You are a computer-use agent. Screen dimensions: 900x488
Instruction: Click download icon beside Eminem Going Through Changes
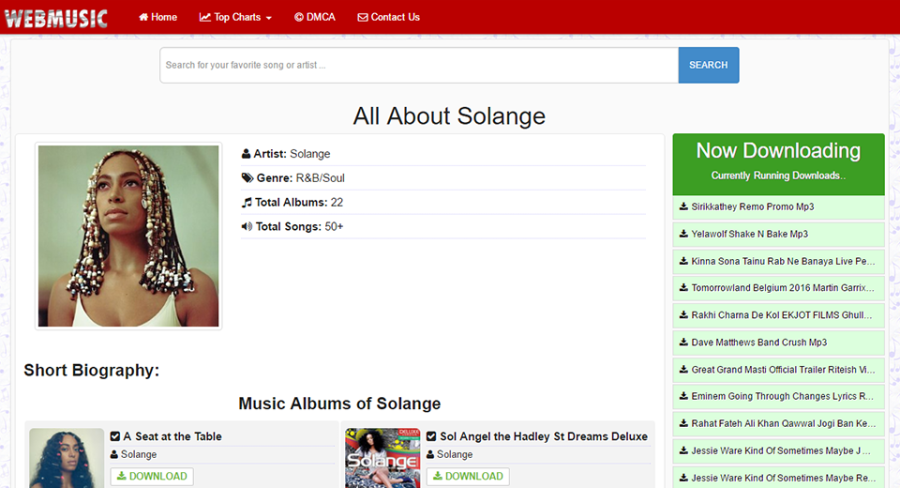pos(684,396)
